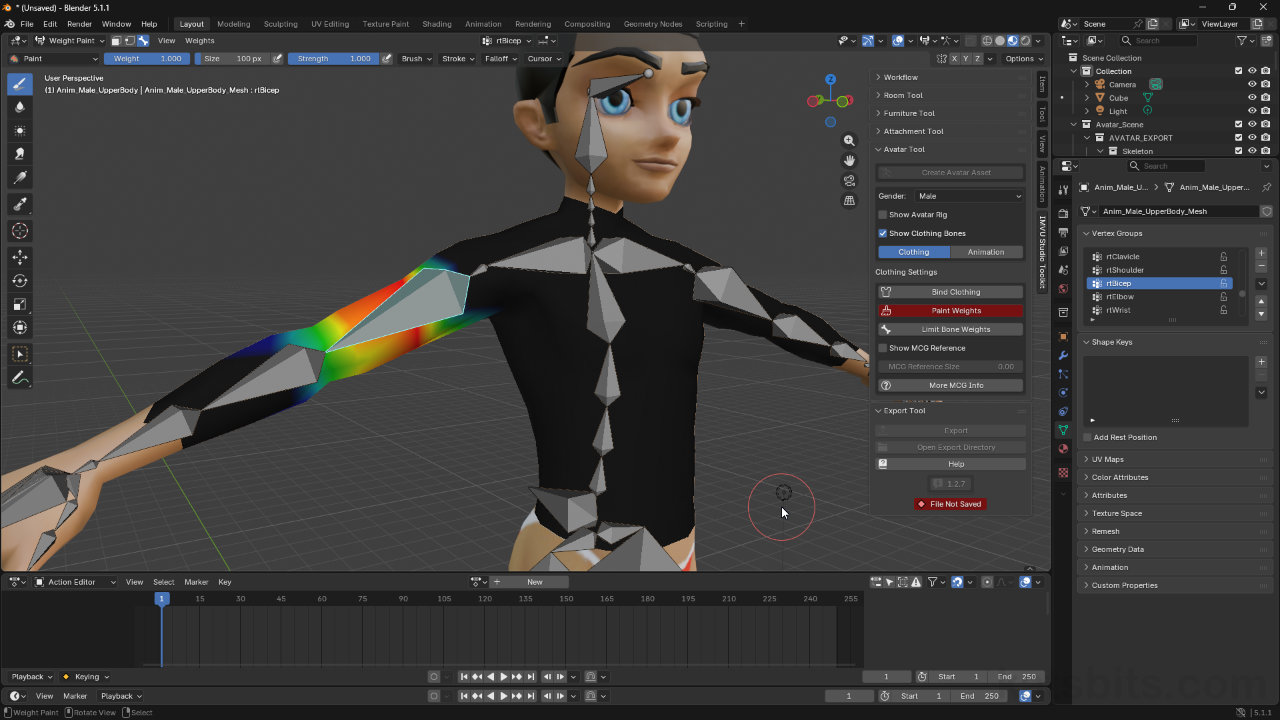
Task: Expand the UV Maps section
Action: pos(1175,459)
